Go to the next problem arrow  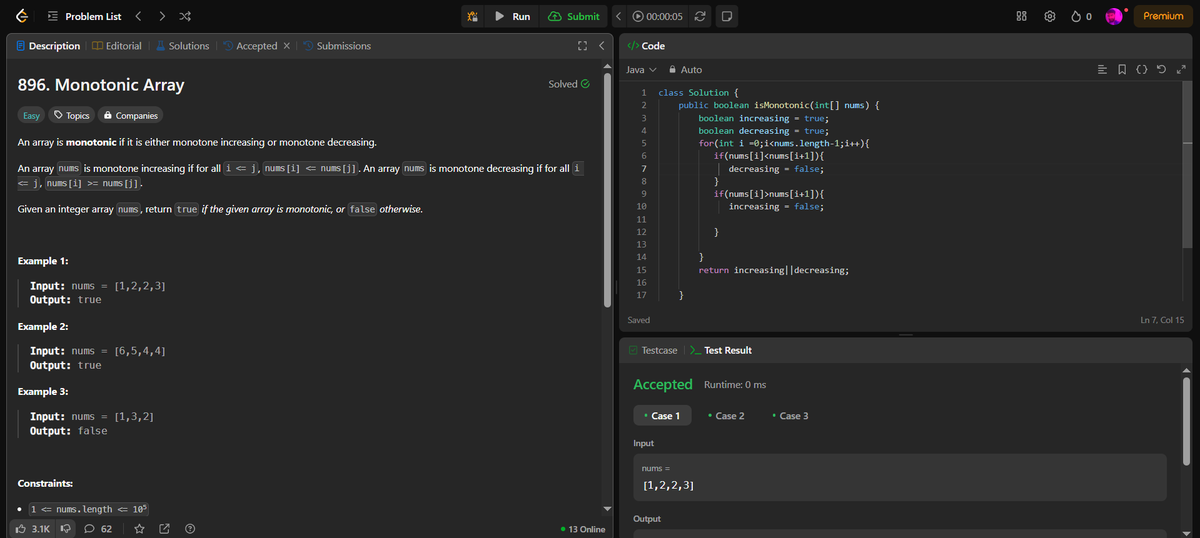click(x=161, y=16)
